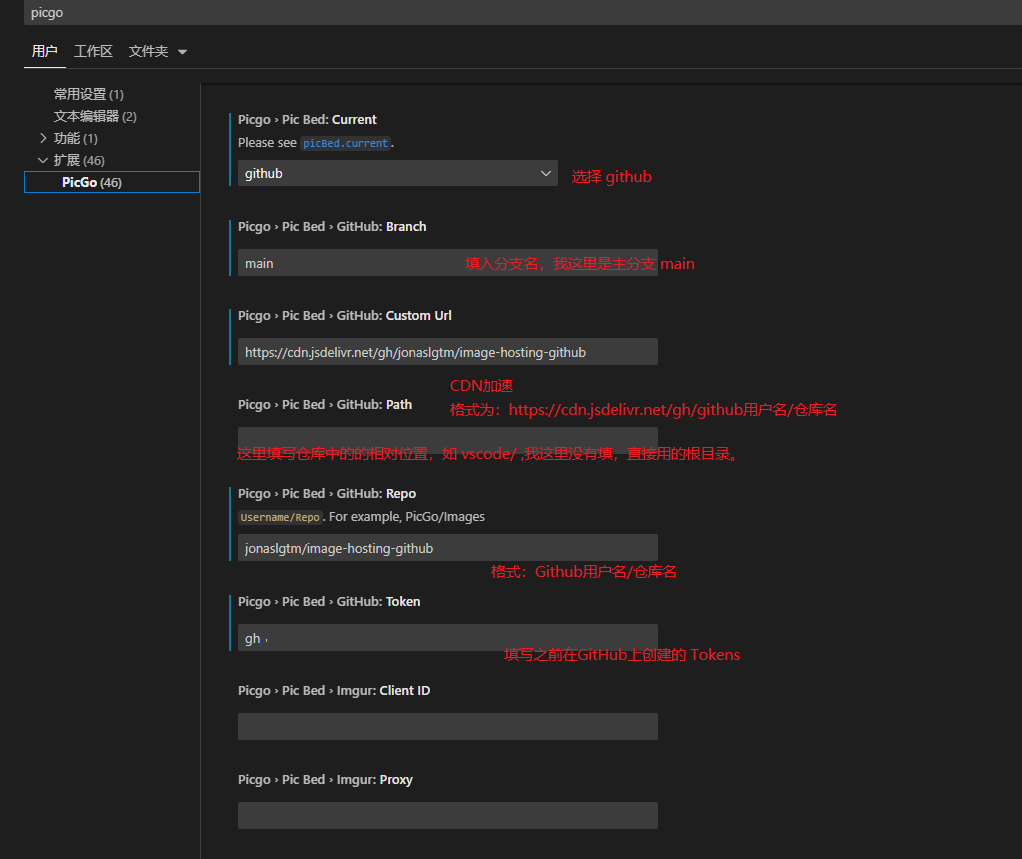Click the GitHub Custom Url input field
The image size is (1022, 859).
pos(447,352)
